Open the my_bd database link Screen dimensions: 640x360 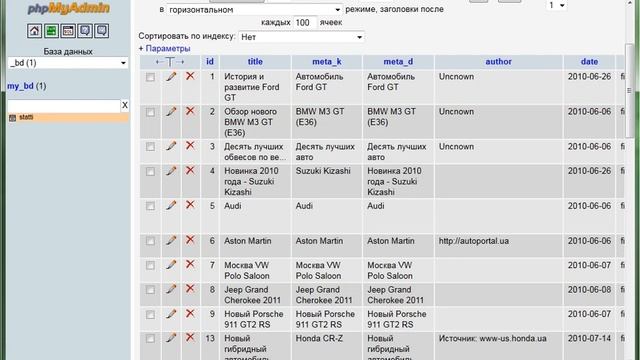tap(20, 86)
